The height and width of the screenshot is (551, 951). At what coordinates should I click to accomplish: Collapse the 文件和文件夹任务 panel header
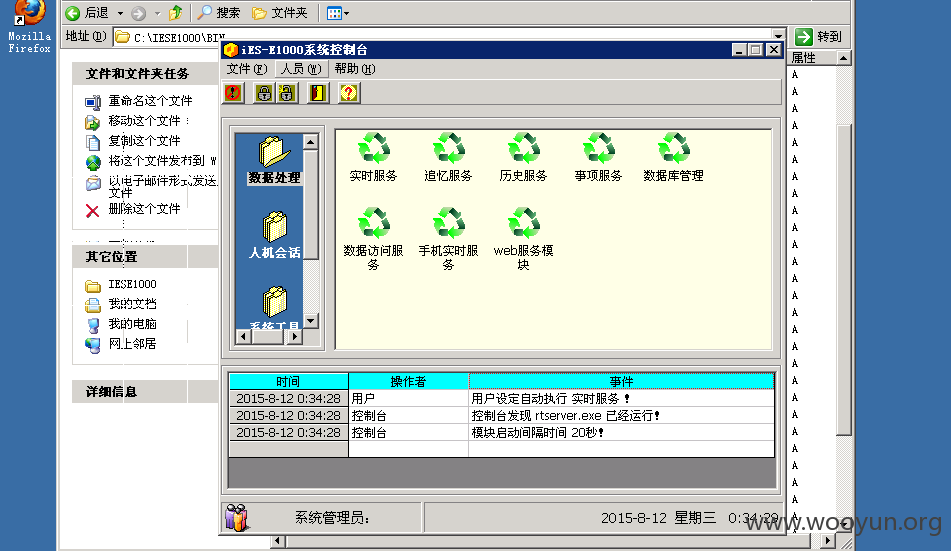click(x=145, y=73)
